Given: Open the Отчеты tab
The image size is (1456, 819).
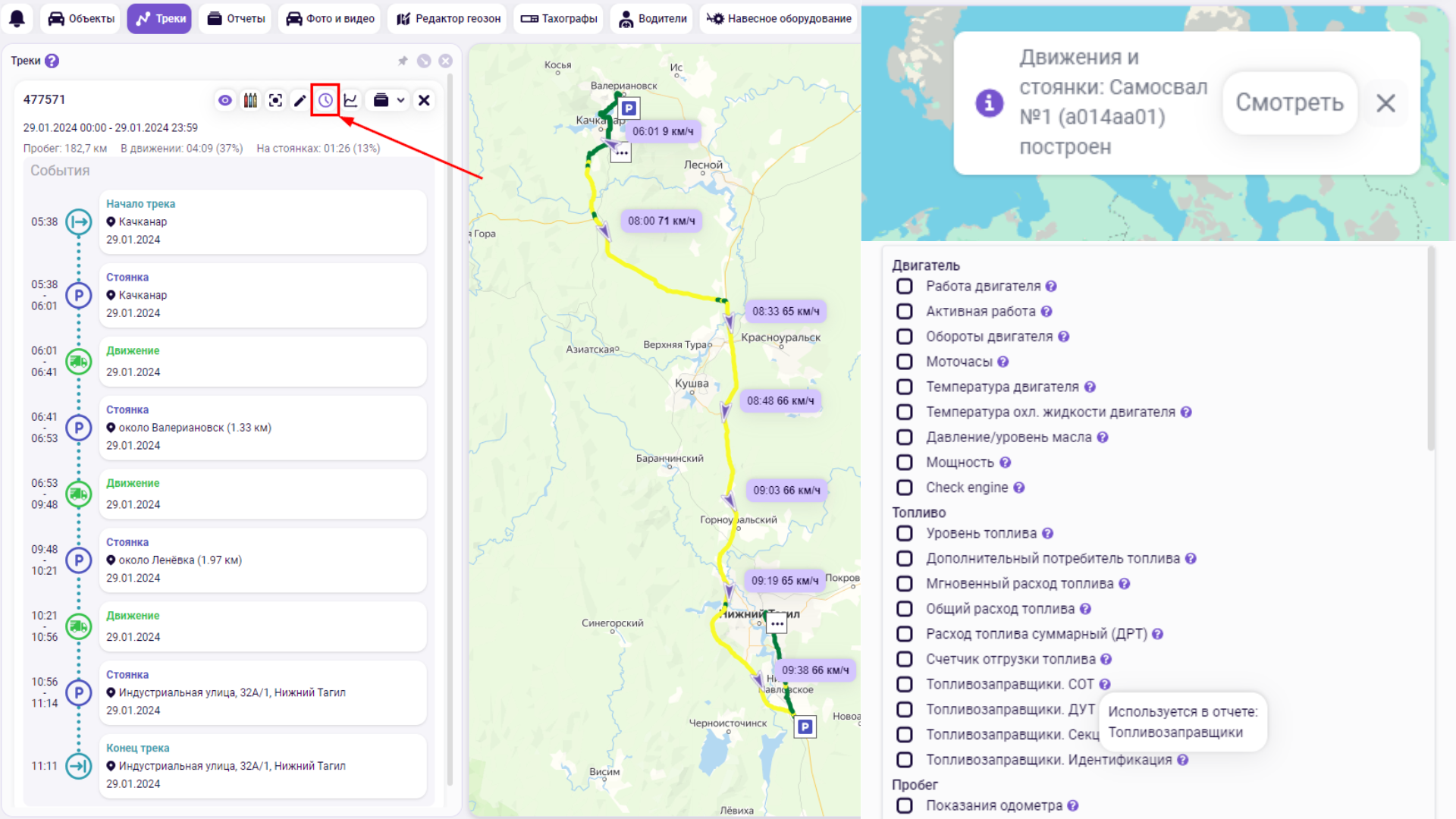Looking at the screenshot, I should pyautogui.click(x=236, y=18).
